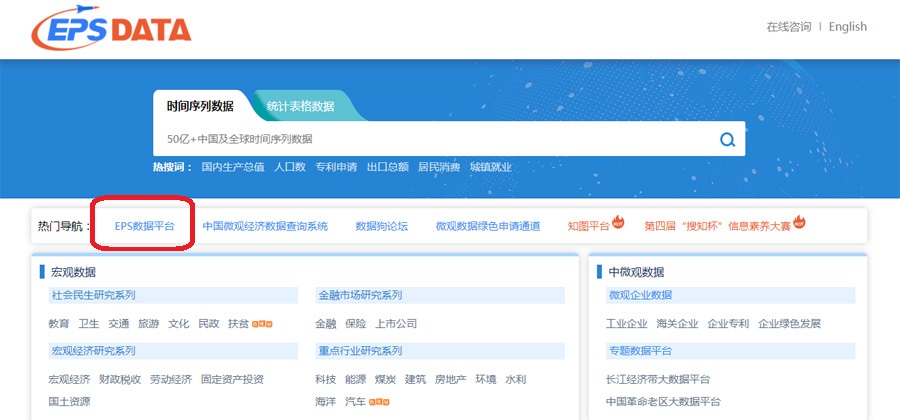Open 宏观经济 data category

tap(69, 379)
